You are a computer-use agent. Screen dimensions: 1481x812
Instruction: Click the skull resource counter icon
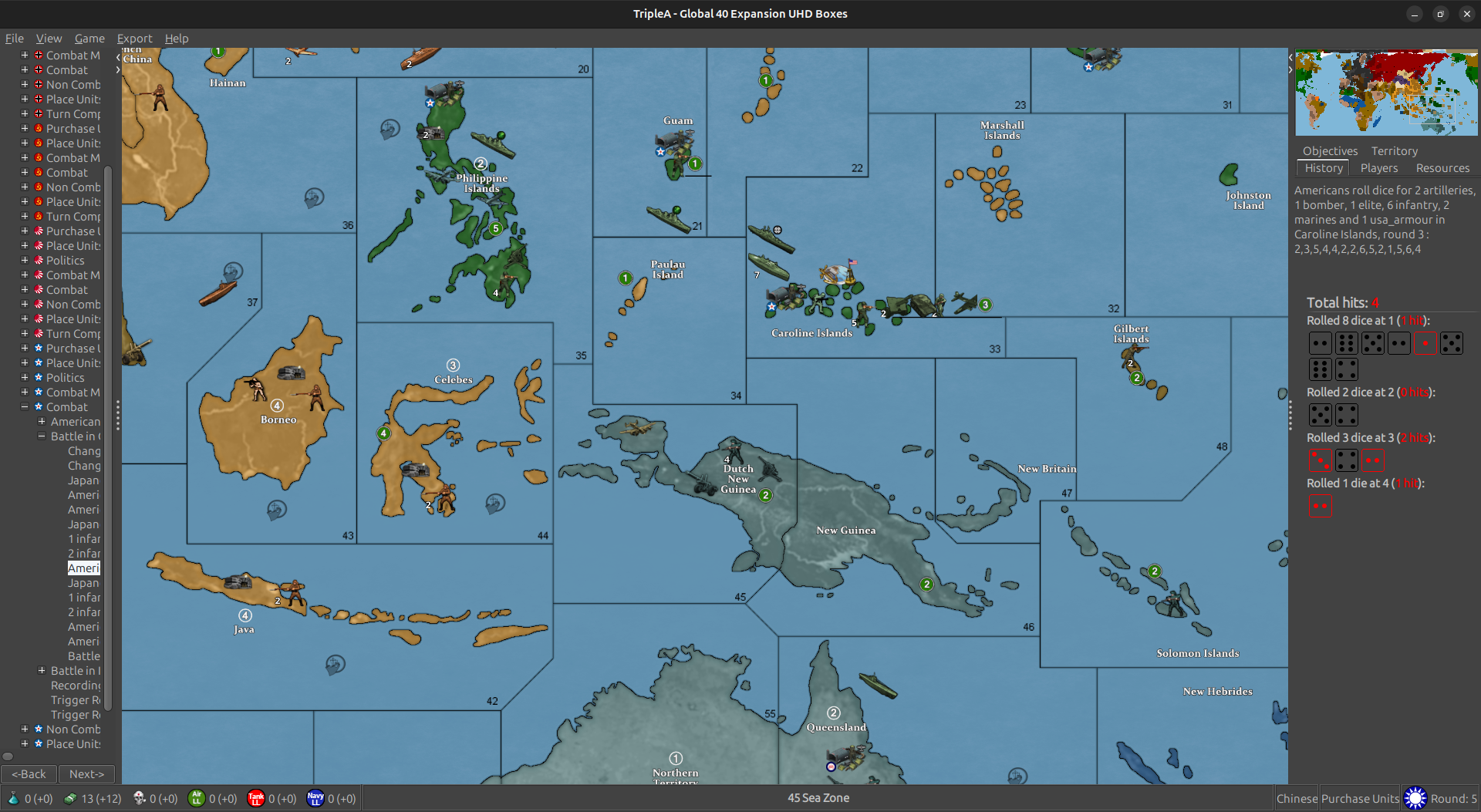140,798
